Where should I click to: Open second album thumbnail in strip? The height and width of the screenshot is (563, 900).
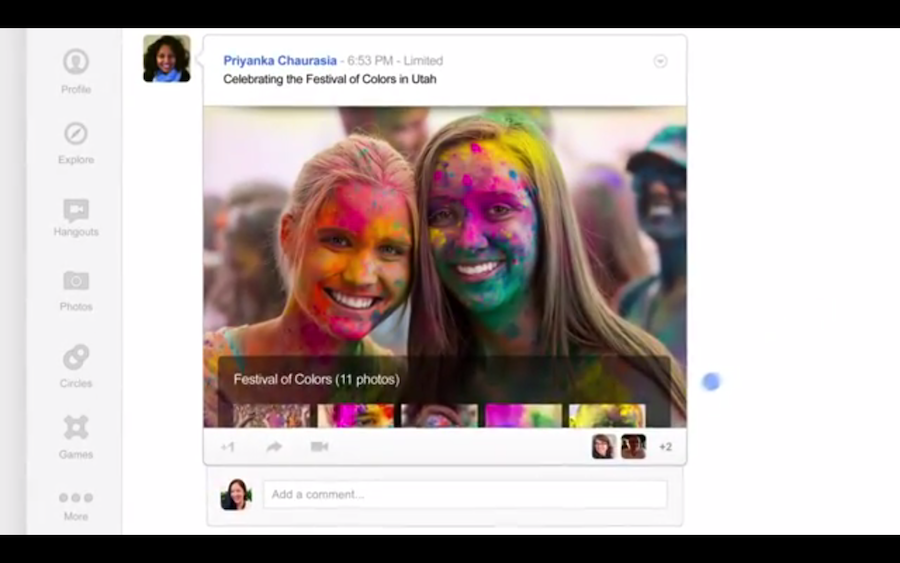[356, 416]
